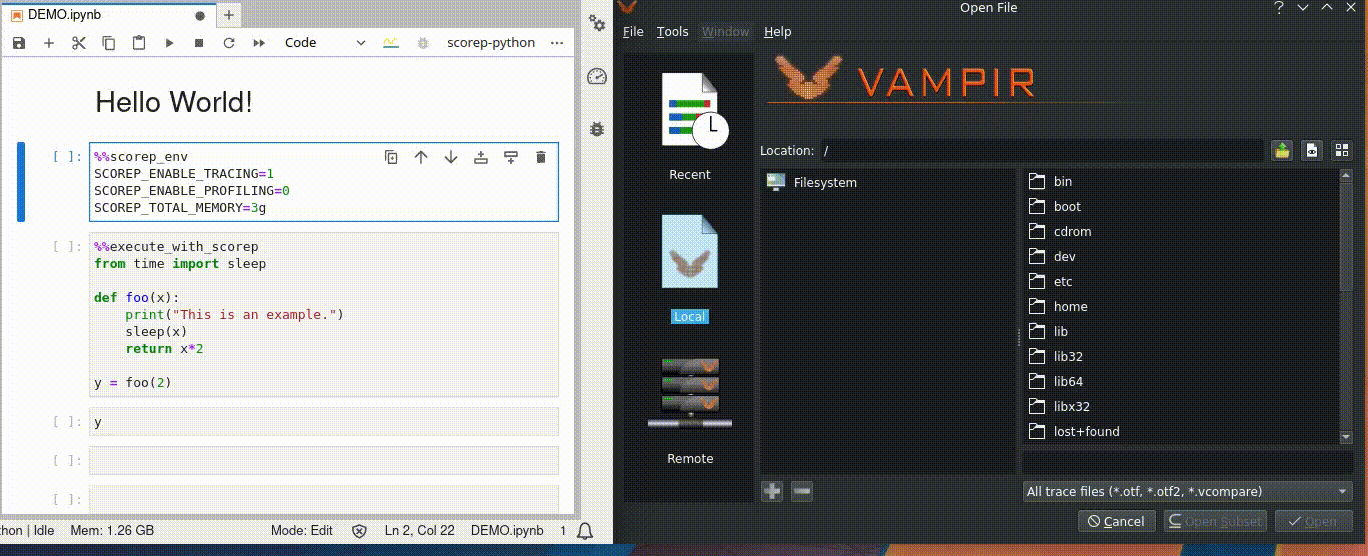Open notifications bell in Jupyter status bar
Viewport: 1368px width, 556px height.
pos(586,531)
